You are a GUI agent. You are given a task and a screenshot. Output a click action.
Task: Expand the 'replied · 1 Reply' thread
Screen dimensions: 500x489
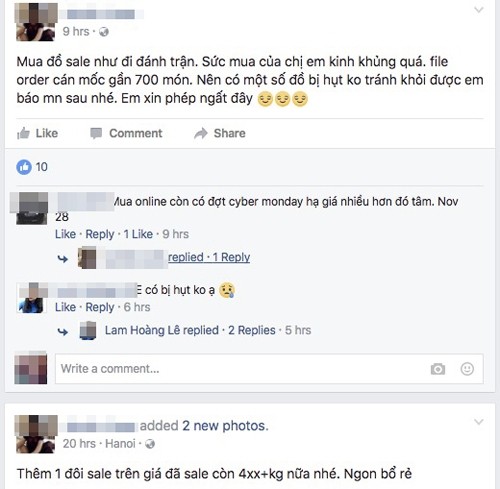pos(209,257)
